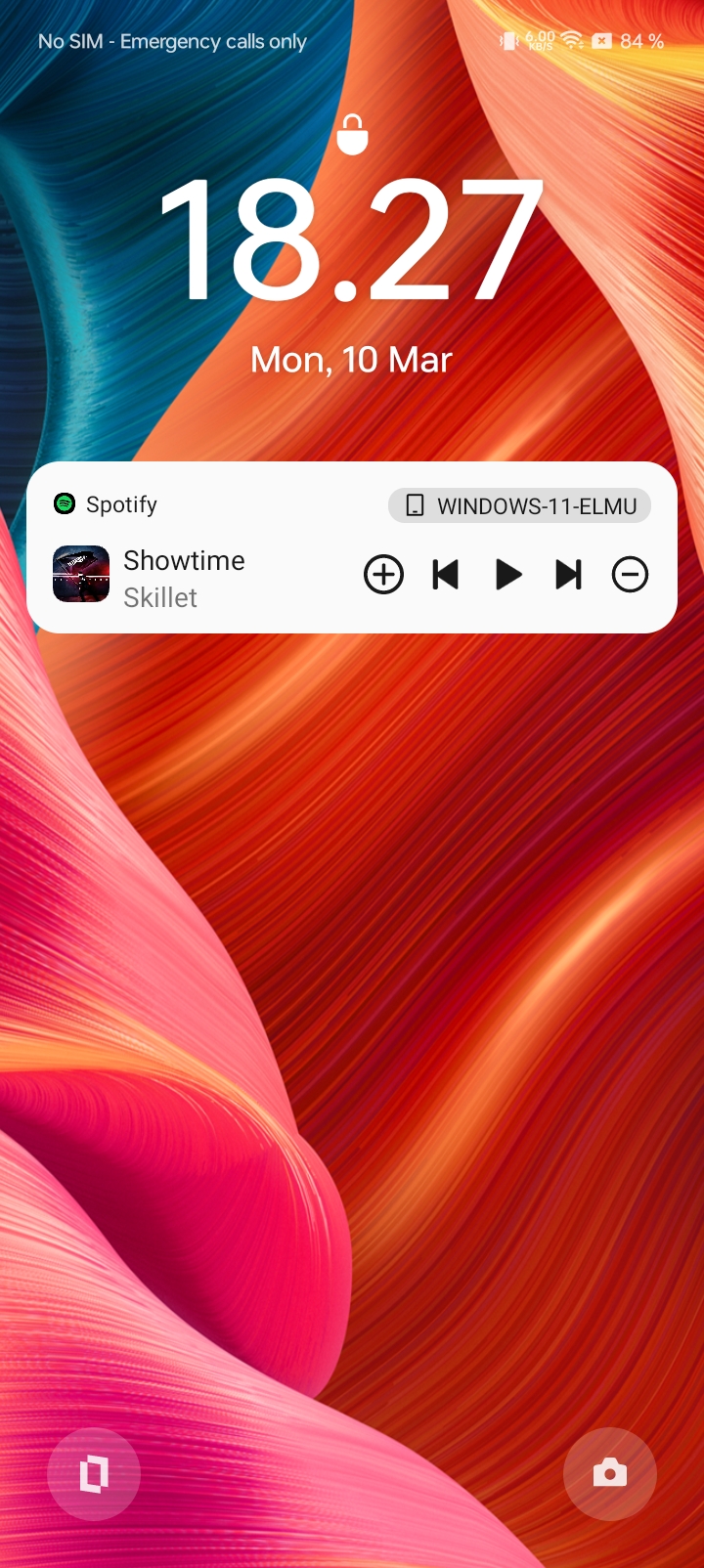The width and height of the screenshot is (704, 1568).
Task: Tap the Skillet artist name
Action: click(160, 597)
